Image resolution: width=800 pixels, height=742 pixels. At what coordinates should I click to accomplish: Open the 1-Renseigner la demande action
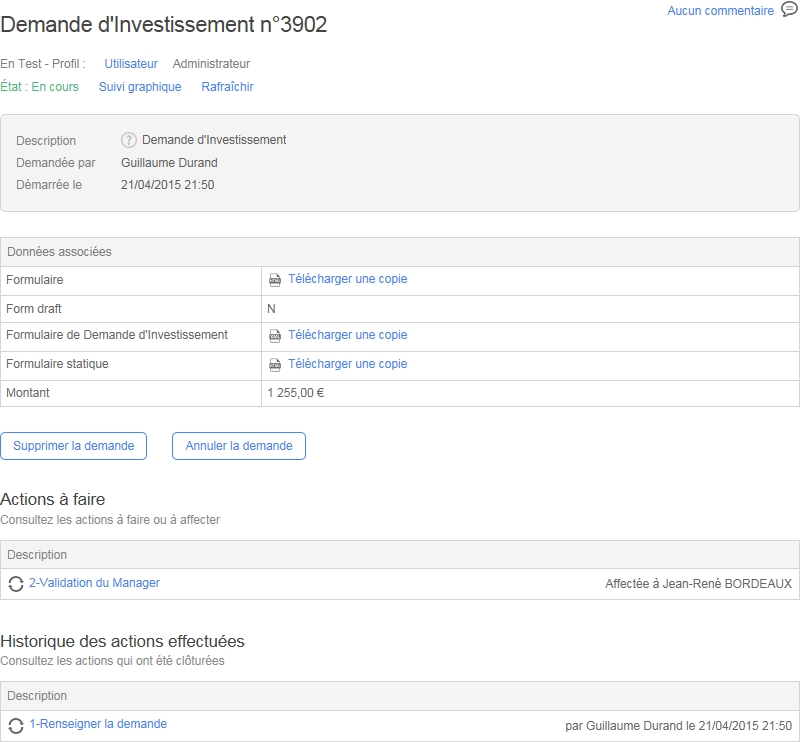coord(98,724)
